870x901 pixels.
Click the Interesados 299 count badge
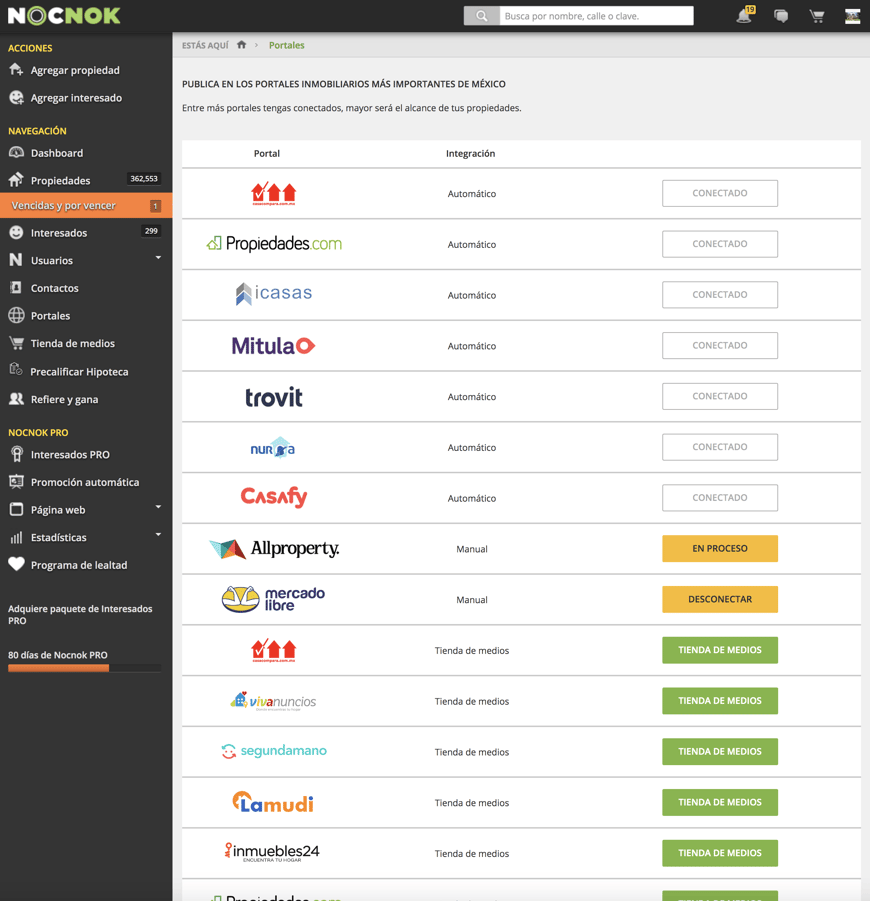pyautogui.click(x=151, y=231)
